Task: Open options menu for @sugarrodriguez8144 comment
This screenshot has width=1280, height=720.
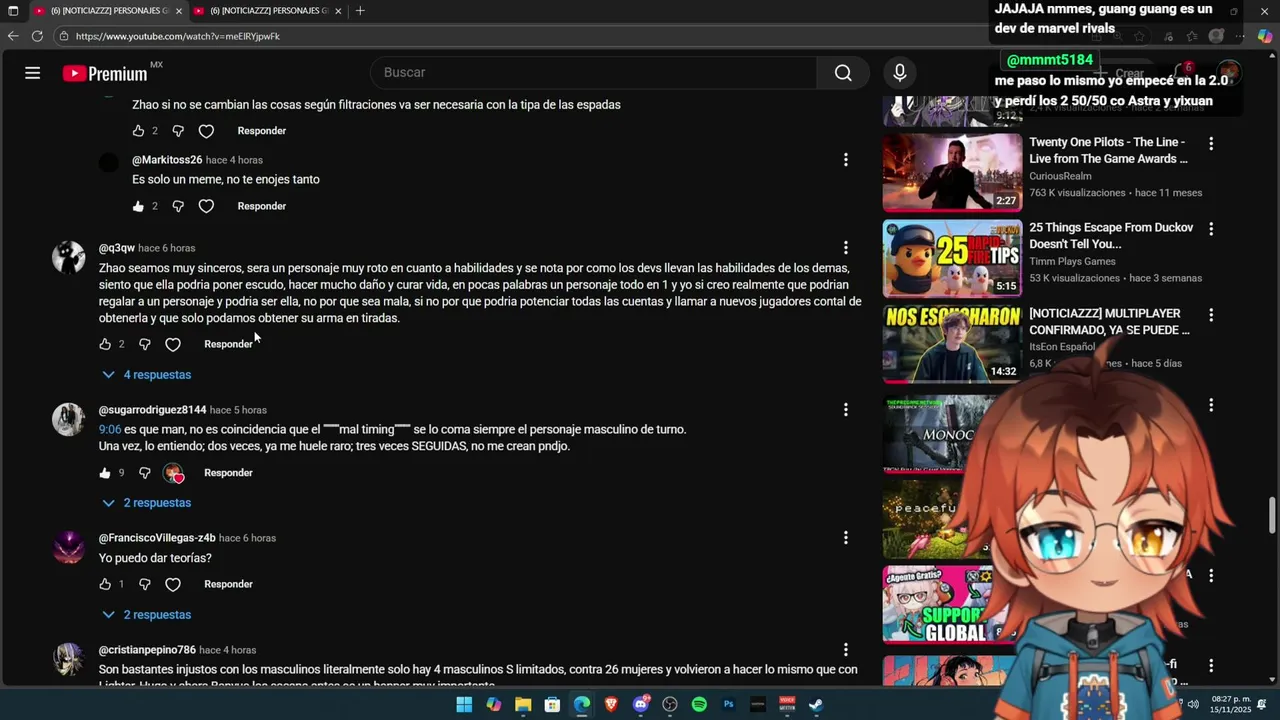Action: click(x=845, y=410)
